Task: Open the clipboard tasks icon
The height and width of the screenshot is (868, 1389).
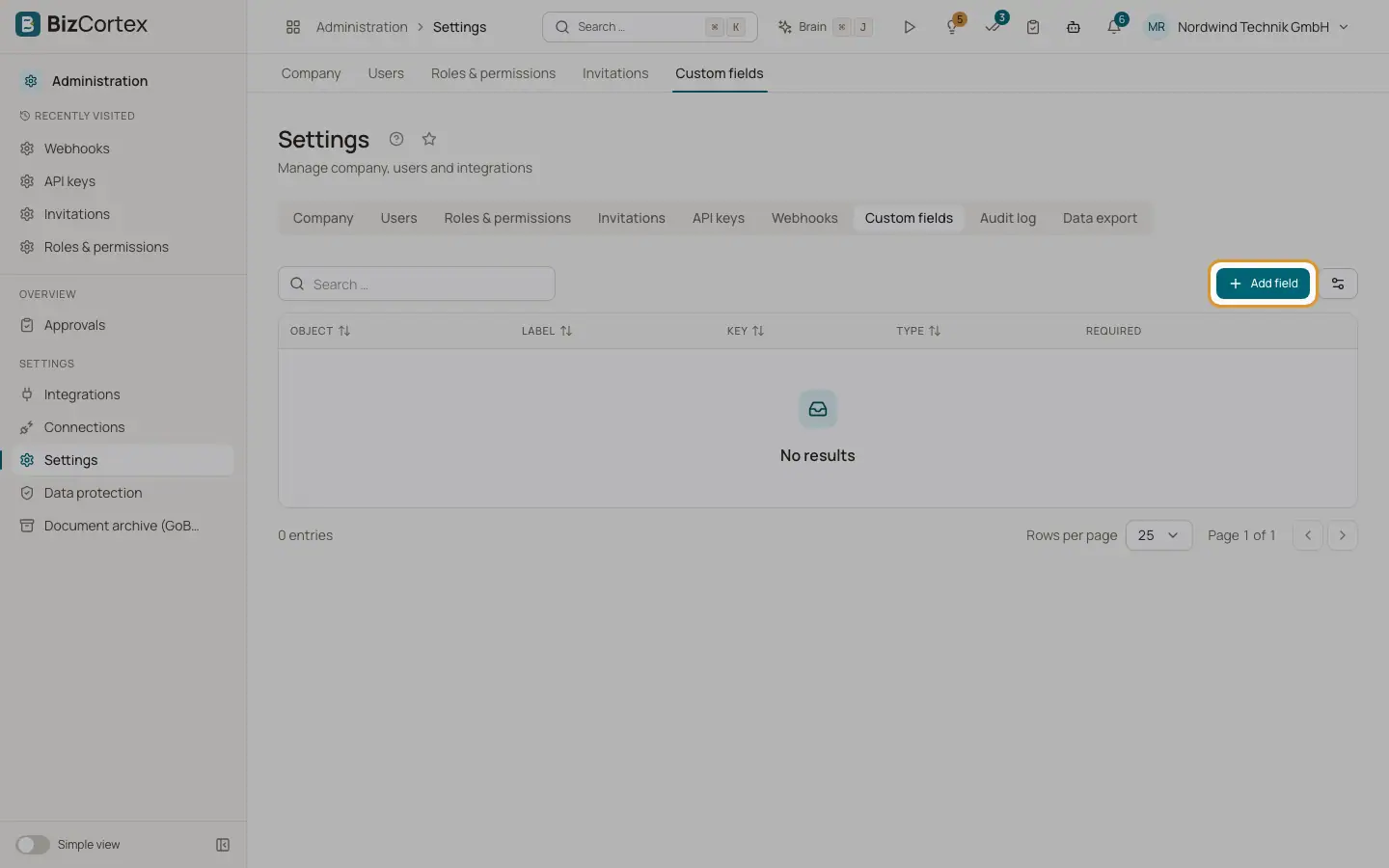Action: [1033, 27]
